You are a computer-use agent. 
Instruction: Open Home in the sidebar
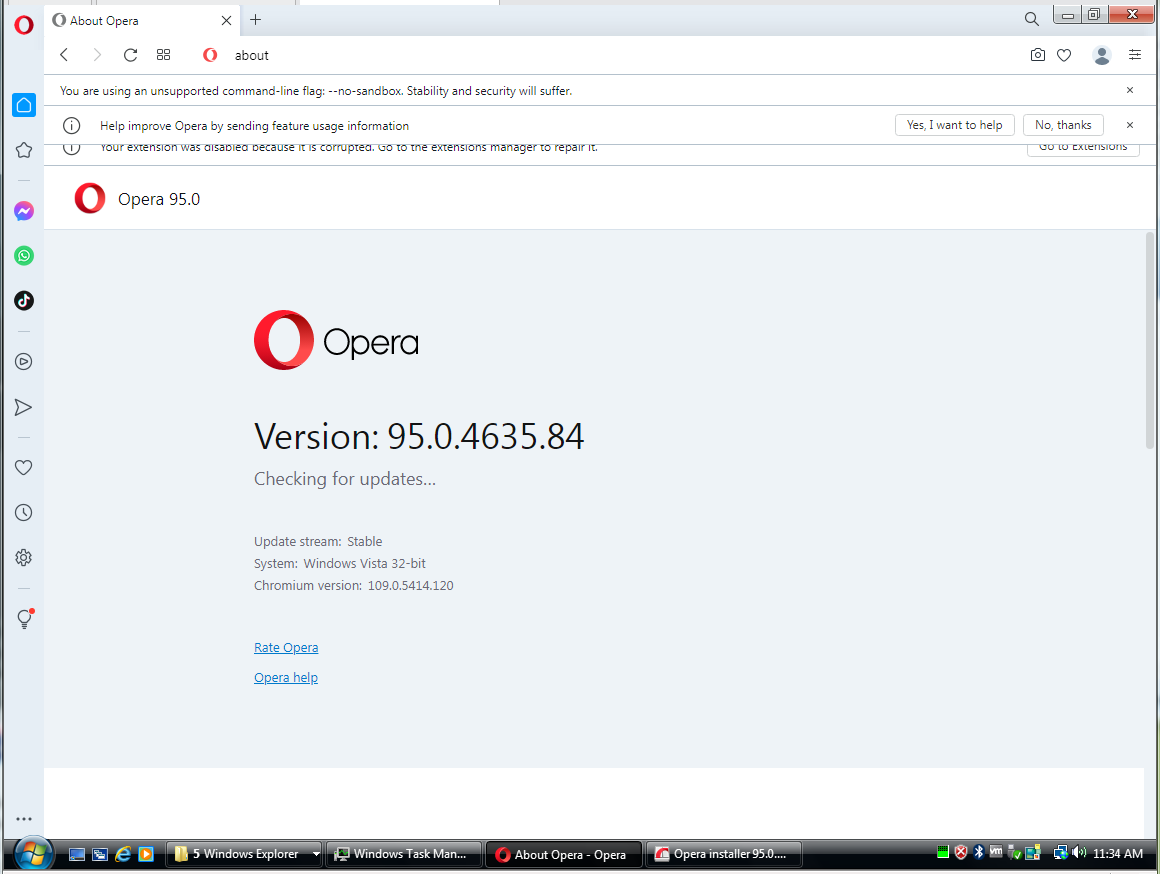(24, 105)
